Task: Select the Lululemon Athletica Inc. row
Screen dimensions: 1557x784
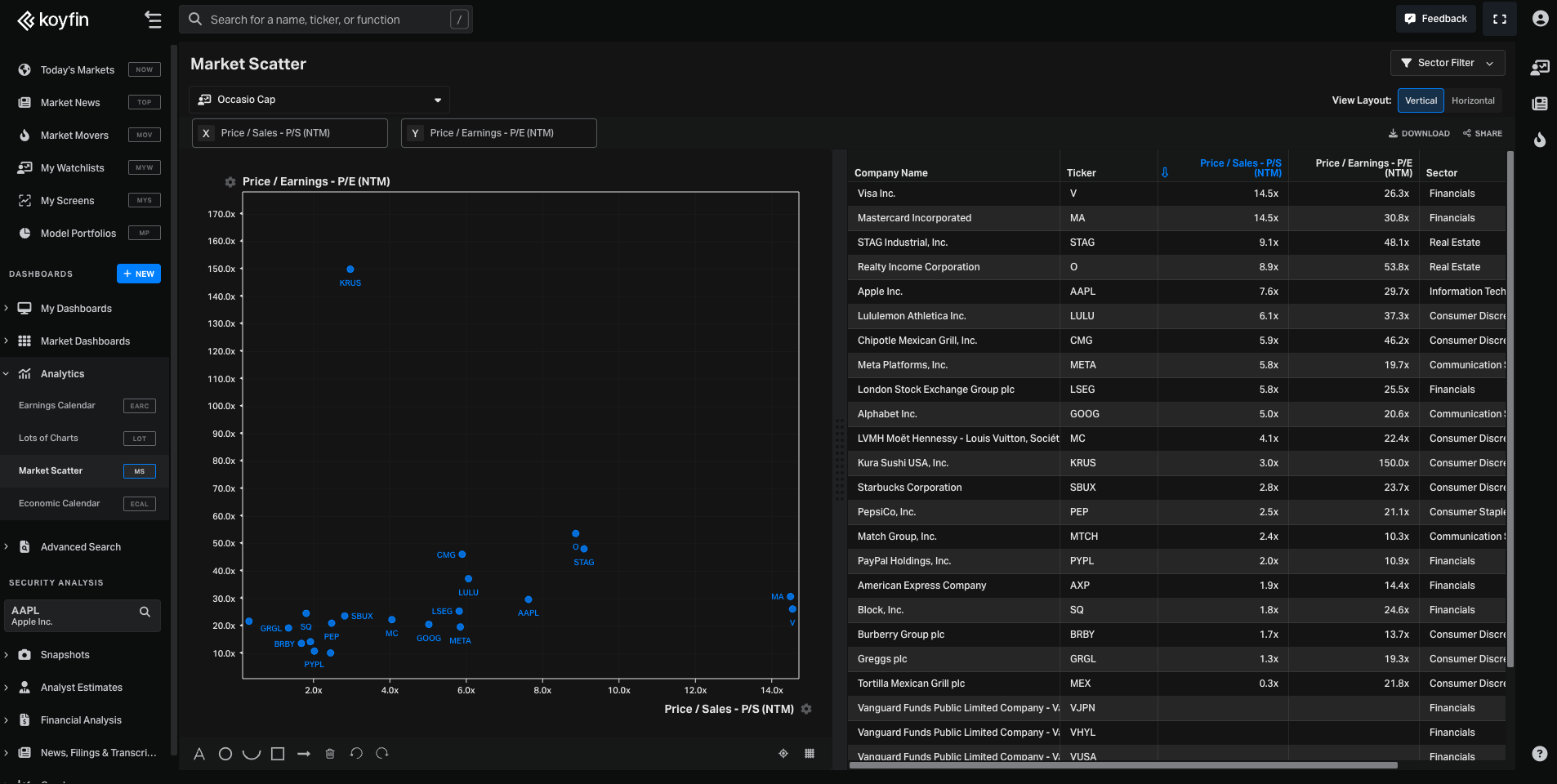Action: click(x=1176, y=316)
